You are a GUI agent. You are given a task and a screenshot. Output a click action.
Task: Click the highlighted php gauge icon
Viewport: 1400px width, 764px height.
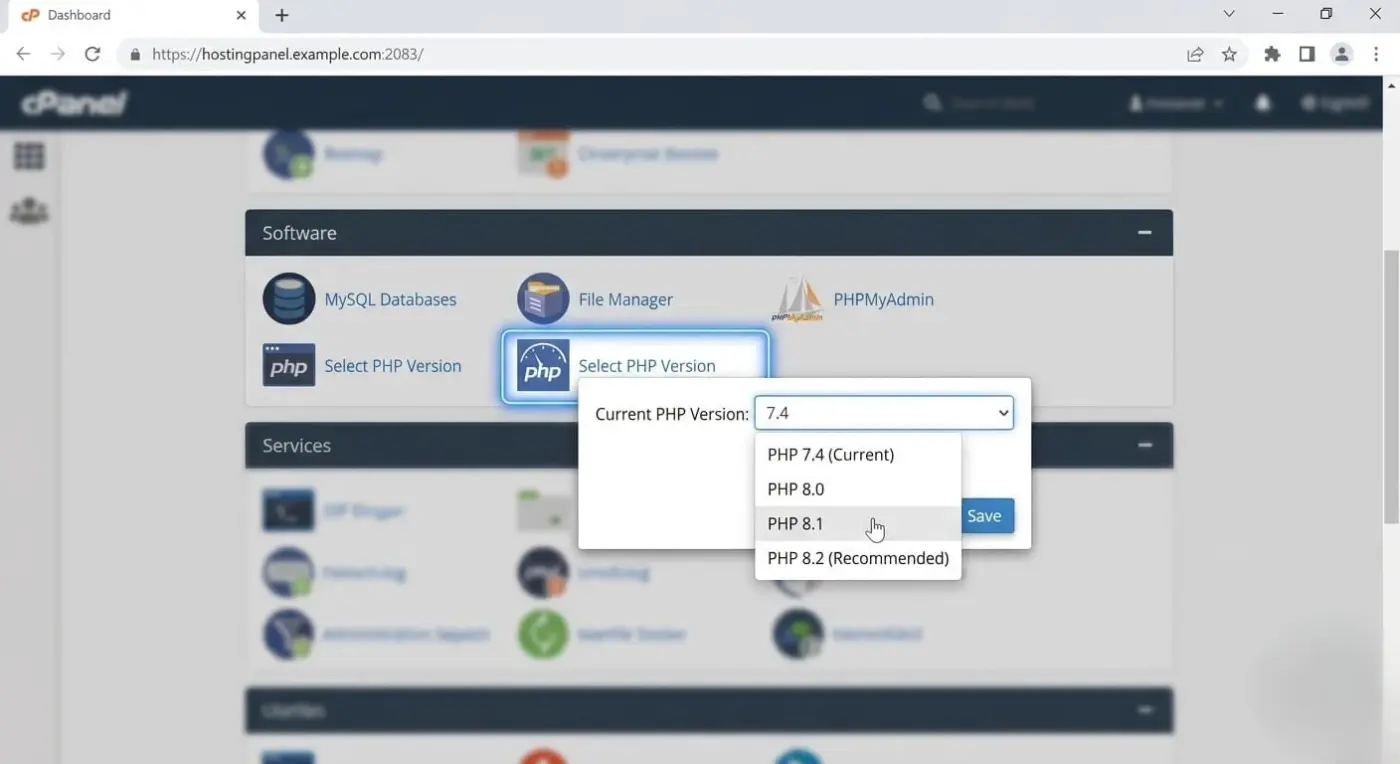[543, 366]
